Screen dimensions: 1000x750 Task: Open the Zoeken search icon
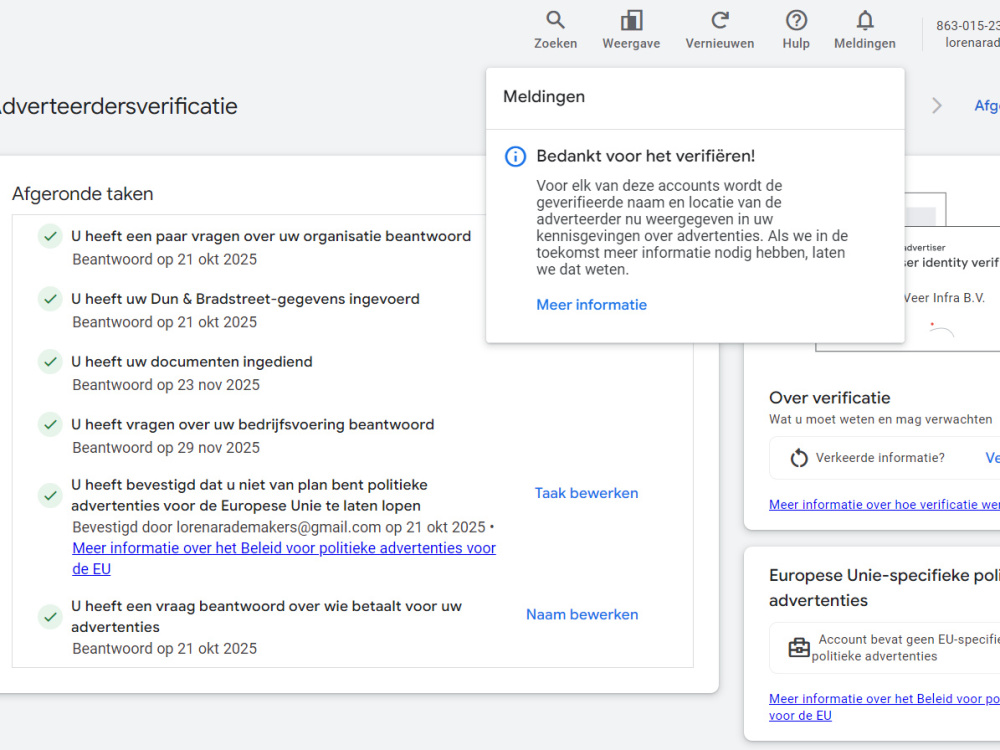click(x=555, y=20)
